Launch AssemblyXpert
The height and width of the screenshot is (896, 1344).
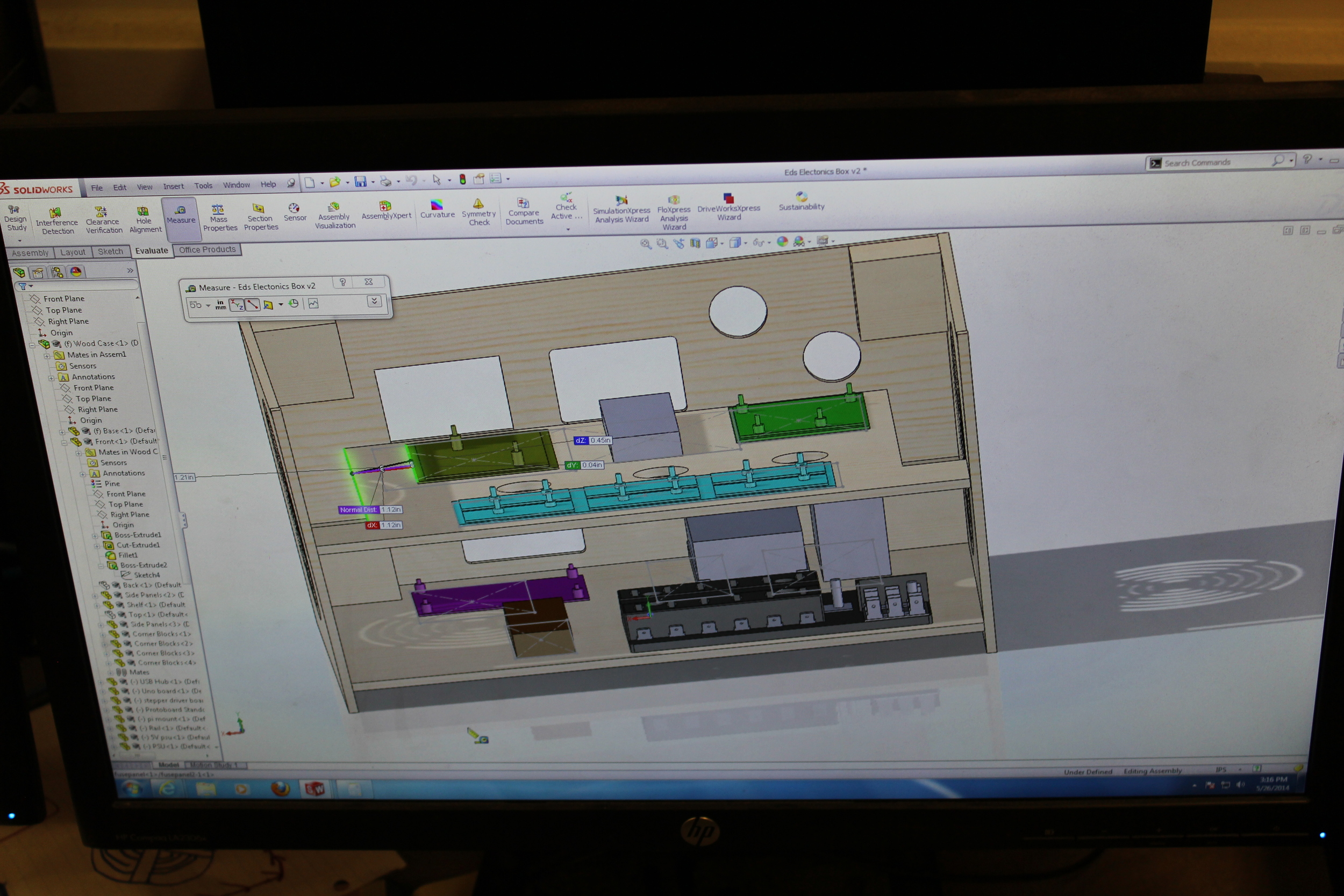(x=387, y=210)
